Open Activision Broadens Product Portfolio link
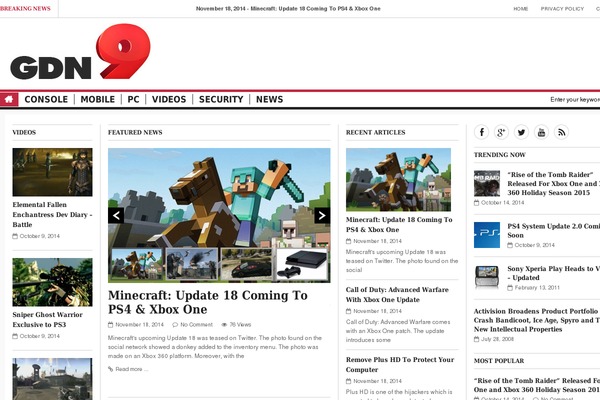 536,320
